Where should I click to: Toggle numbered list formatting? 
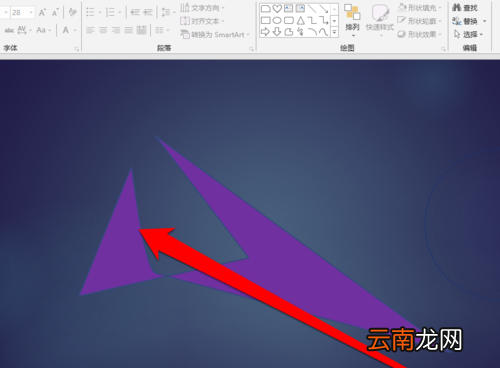pos(110,13)
